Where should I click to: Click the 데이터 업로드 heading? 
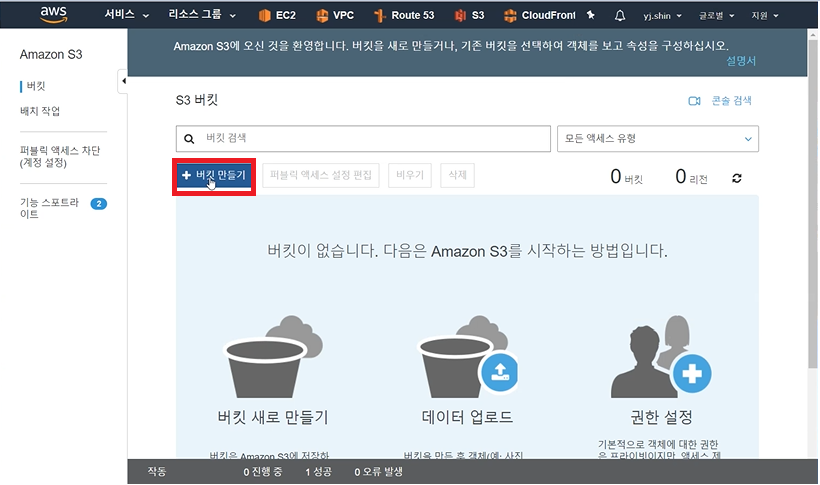point(467,417)
